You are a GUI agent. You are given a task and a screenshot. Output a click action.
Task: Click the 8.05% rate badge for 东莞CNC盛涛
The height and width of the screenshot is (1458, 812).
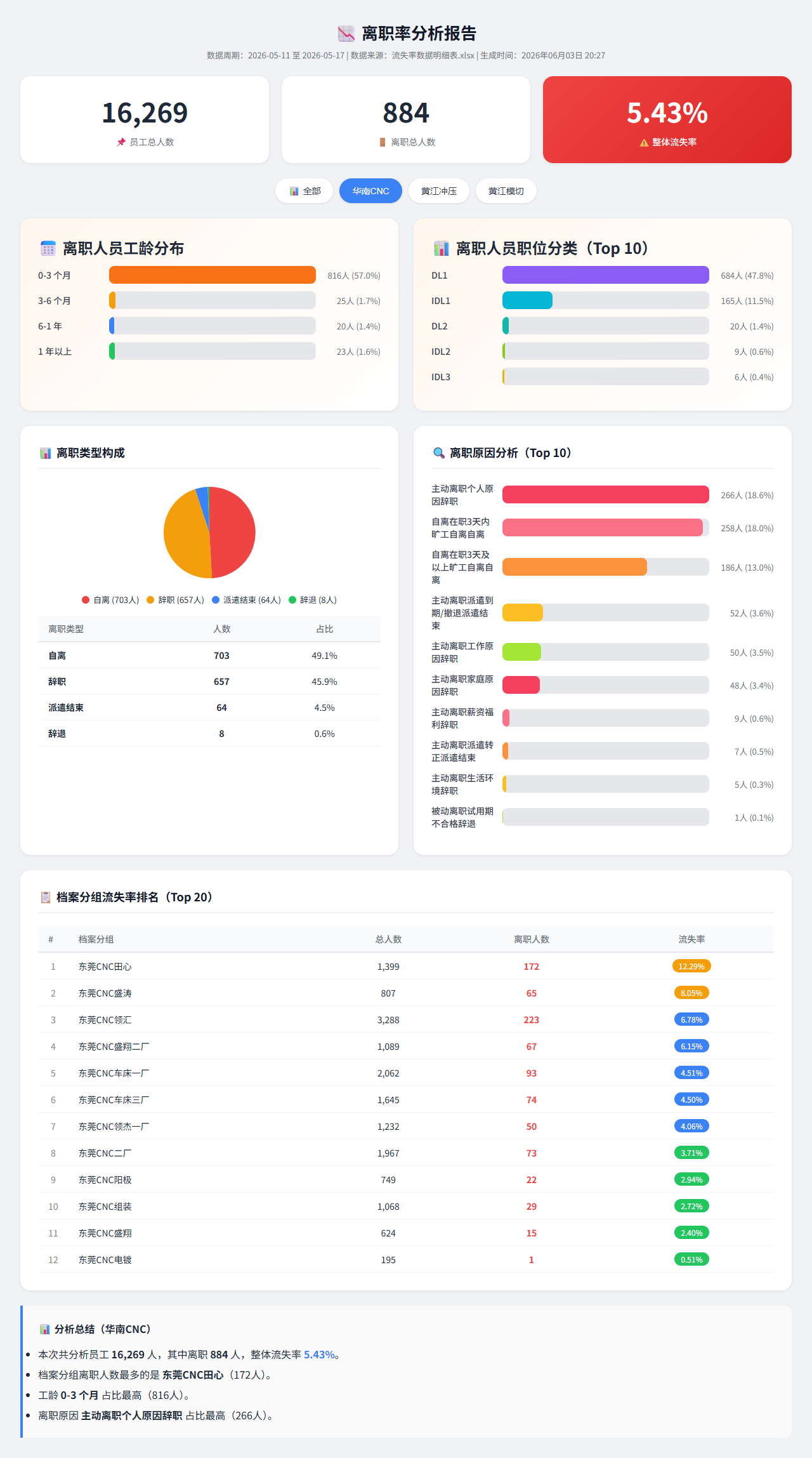[691, 993]
